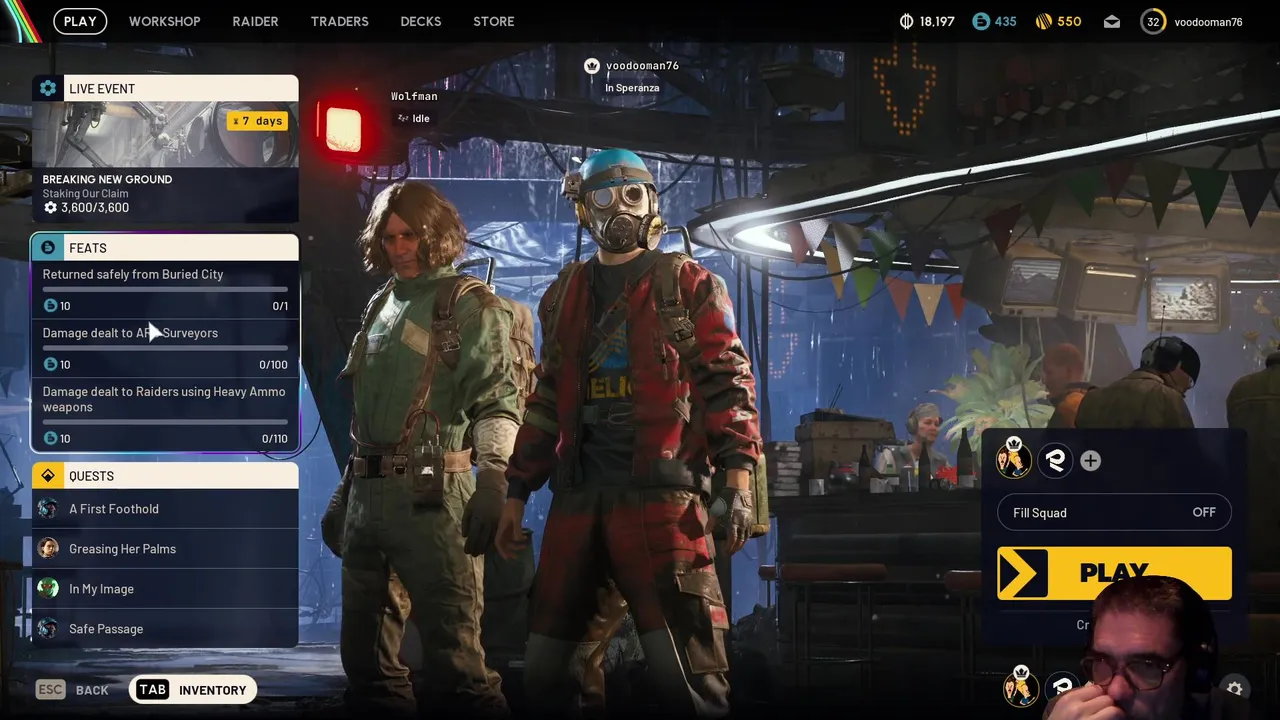Open the settings gear at bottom right

[x=1235, y=688]
